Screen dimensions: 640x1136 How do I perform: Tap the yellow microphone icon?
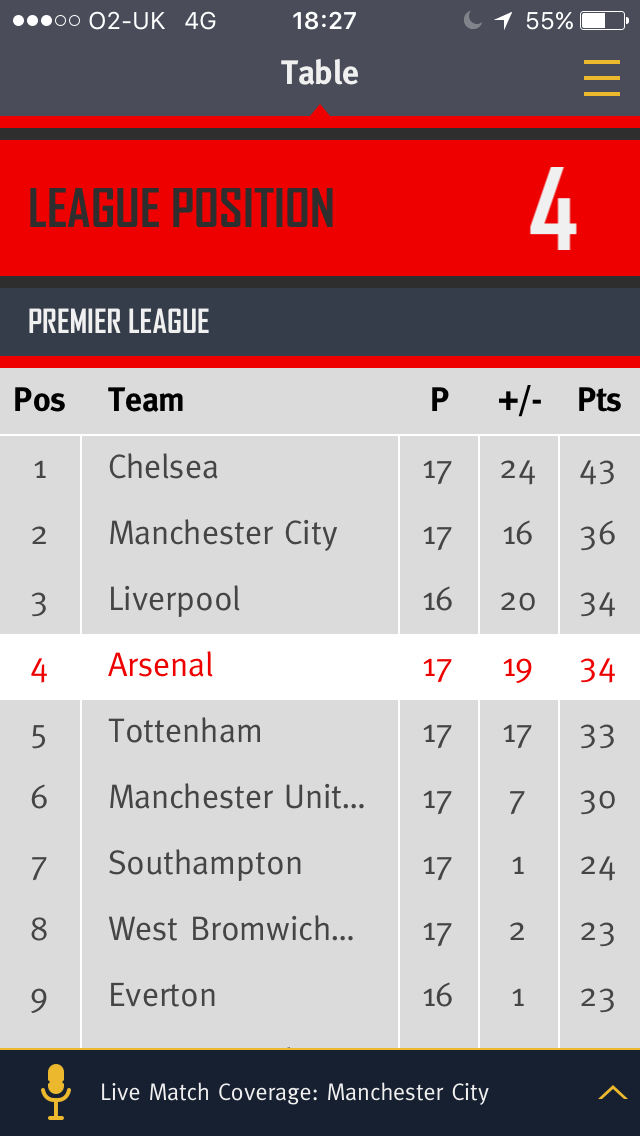pyautogui.click(x=56, y=1092)
